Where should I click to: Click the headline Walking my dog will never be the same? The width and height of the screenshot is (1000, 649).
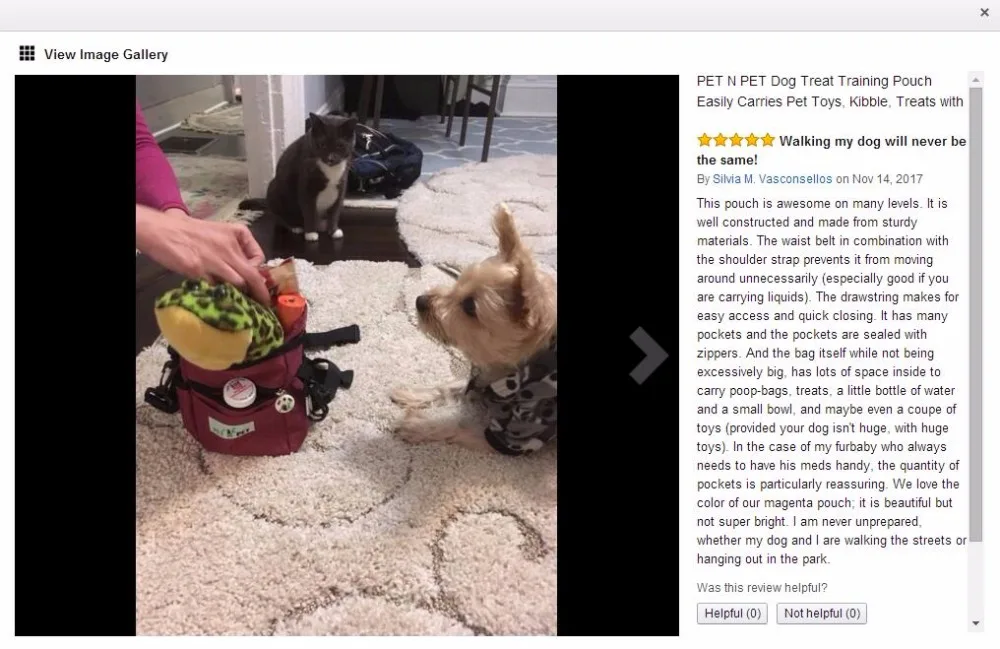coord(831,150)
